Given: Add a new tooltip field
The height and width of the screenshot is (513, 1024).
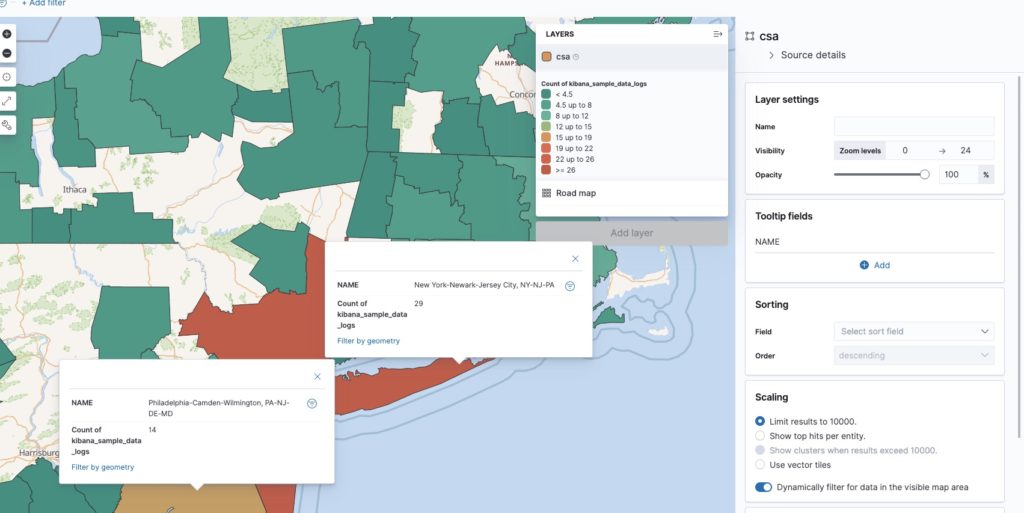Looking at the screenshot, I should (x=874, y=265).
